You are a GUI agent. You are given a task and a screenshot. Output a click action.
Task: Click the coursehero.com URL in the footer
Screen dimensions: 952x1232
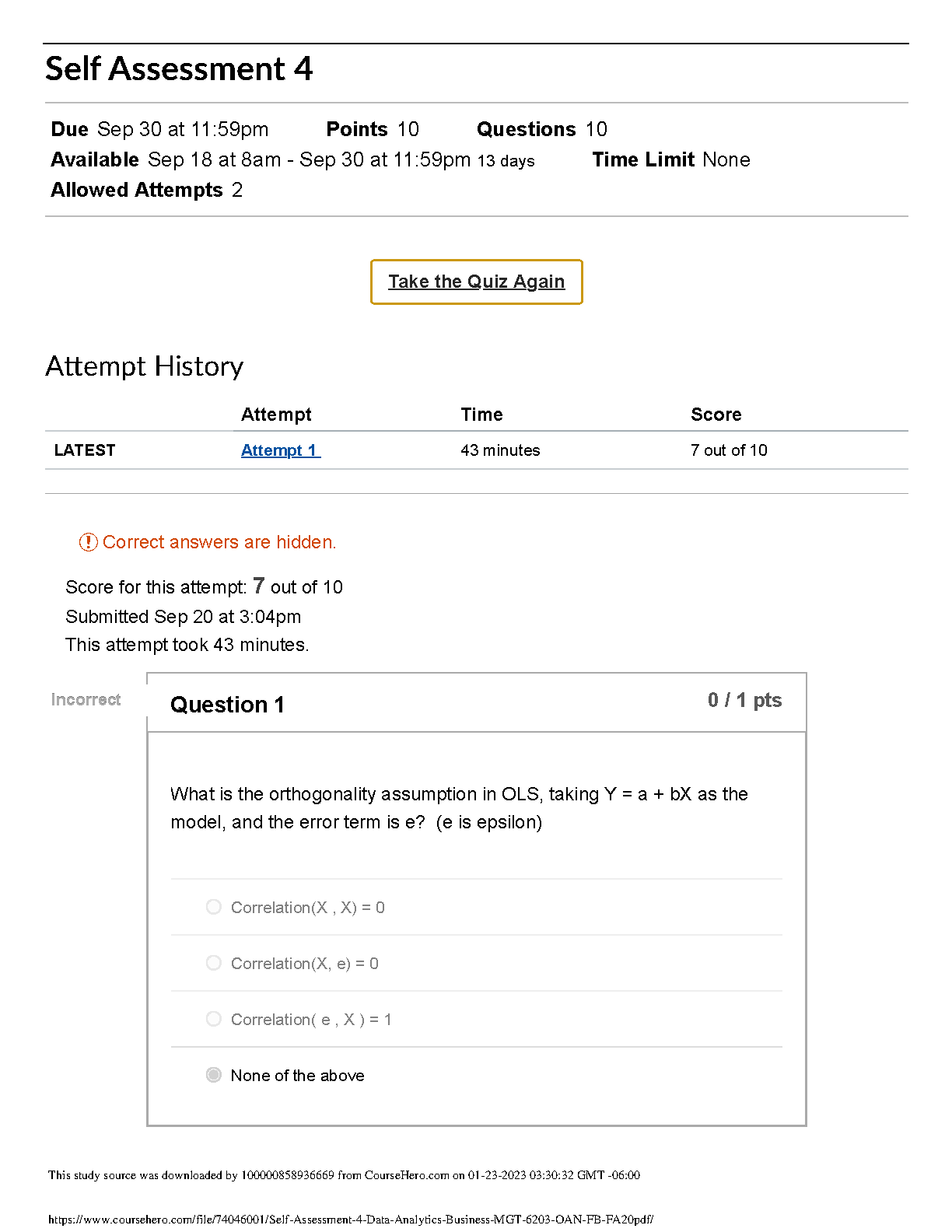click(x=351, y=1220)
